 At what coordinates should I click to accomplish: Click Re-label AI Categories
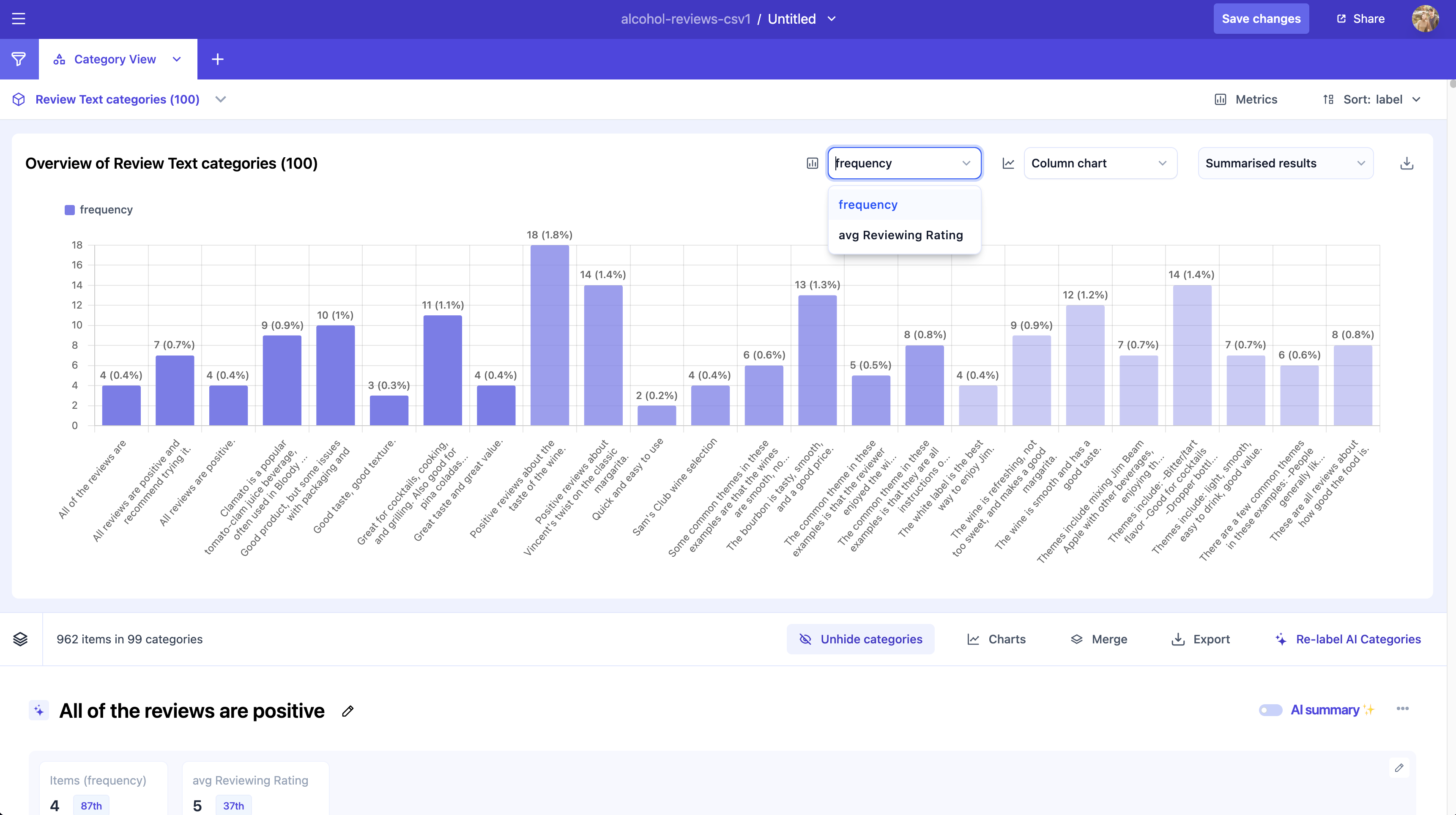pyautogui.click(x=1348, y=639)
